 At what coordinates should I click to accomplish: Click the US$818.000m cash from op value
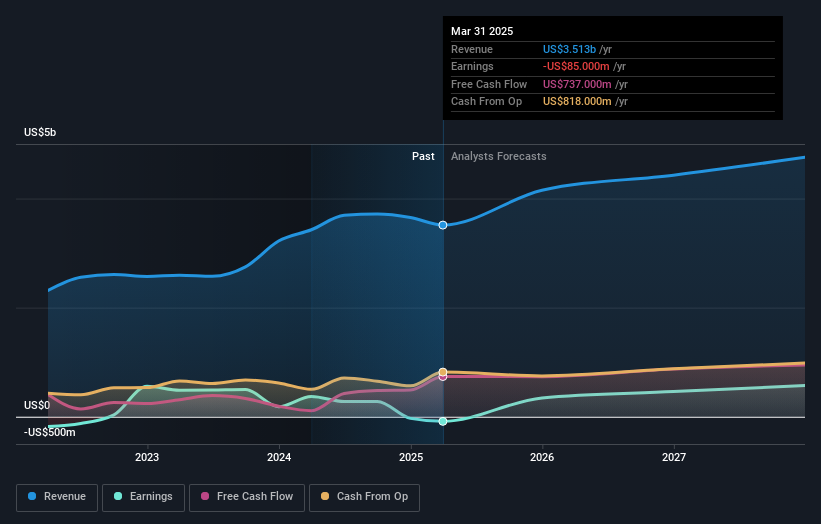577,102
